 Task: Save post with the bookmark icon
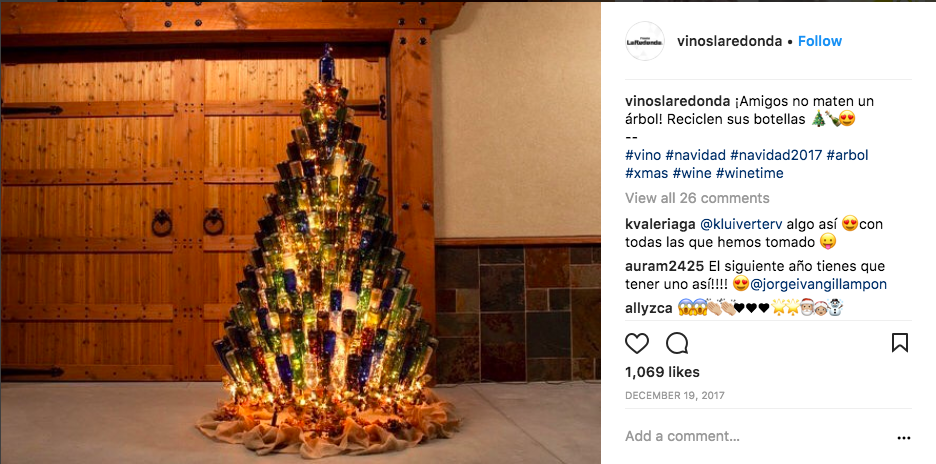tap(899, 343)
